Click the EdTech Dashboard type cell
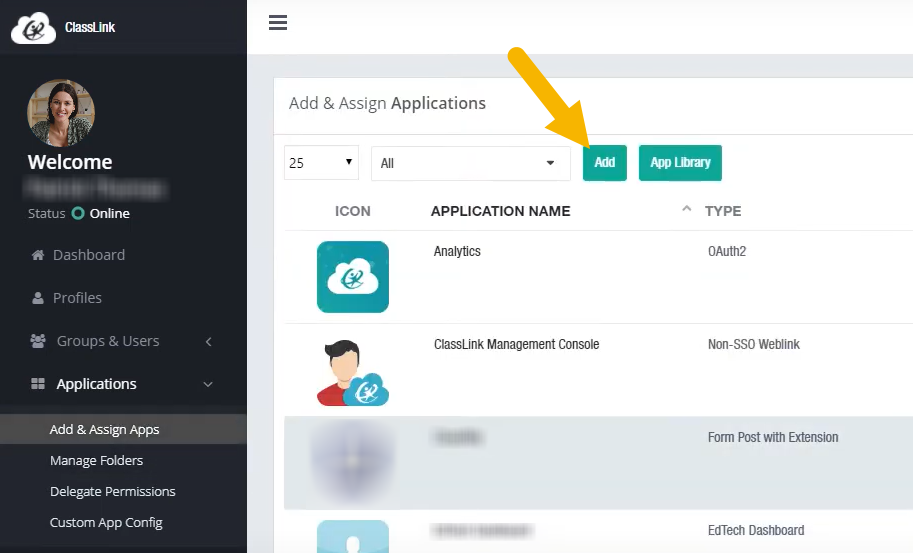 [756, 530]
